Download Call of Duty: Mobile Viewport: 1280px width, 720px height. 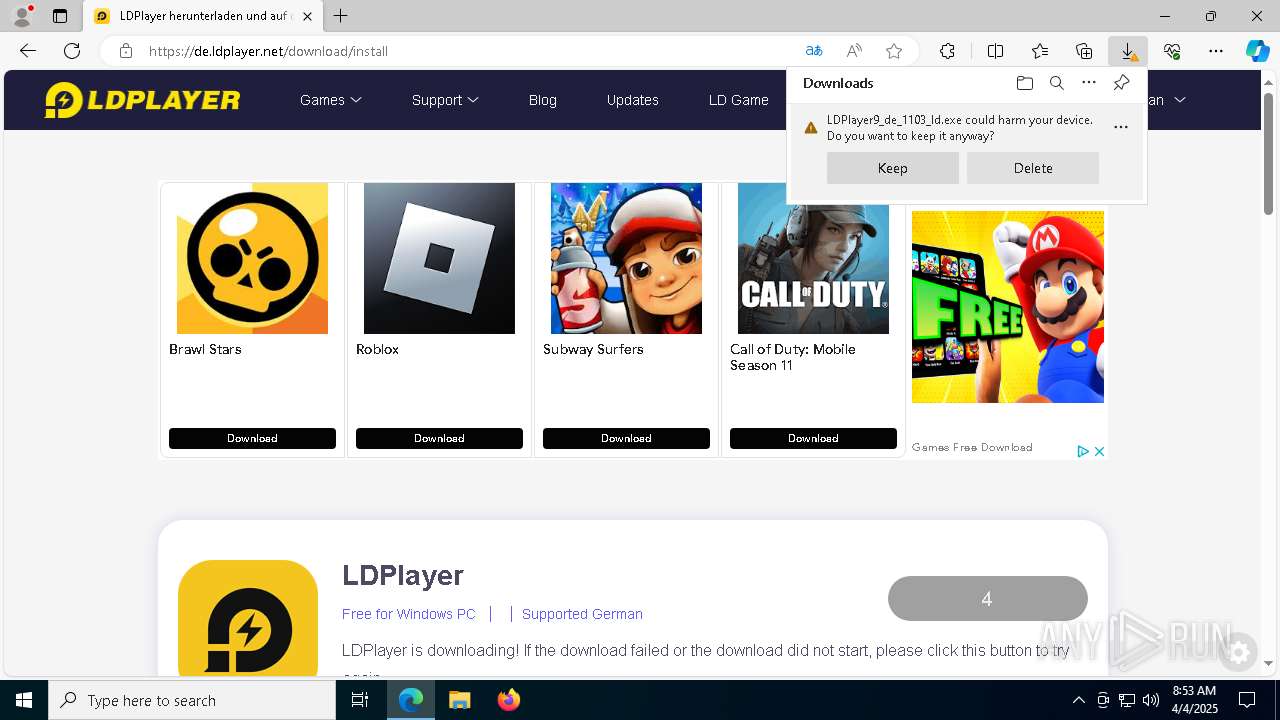tap(813, 438)
